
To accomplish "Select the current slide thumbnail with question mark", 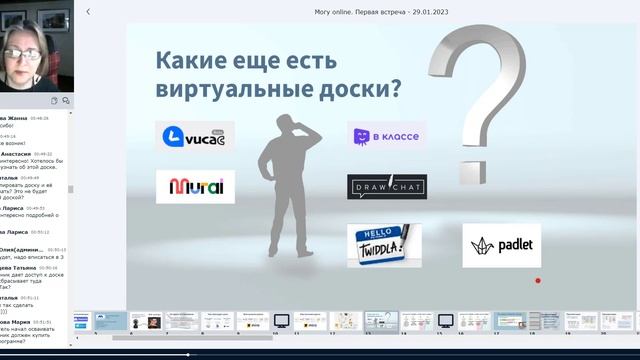I will click(x=381, y=322).
